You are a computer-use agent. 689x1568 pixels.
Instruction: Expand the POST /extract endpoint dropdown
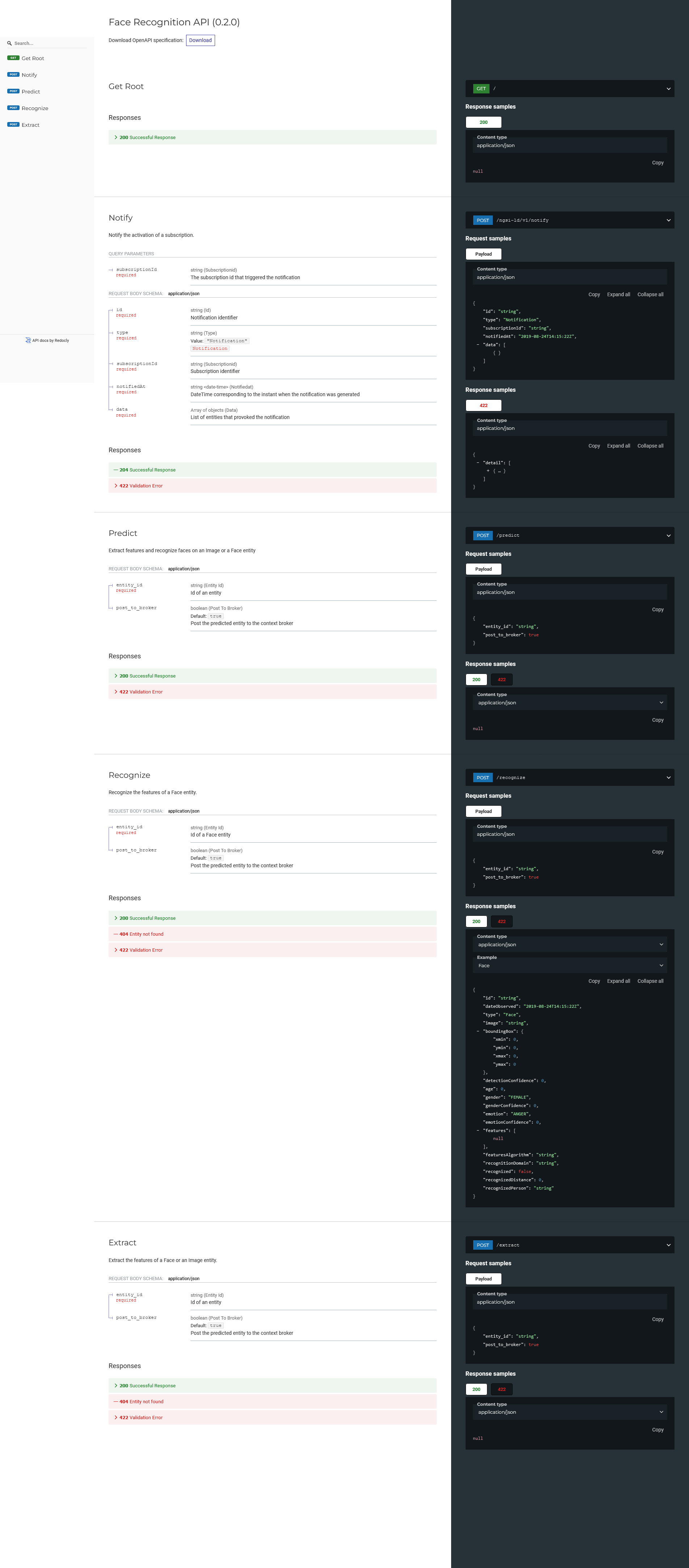coord(570,1245)
